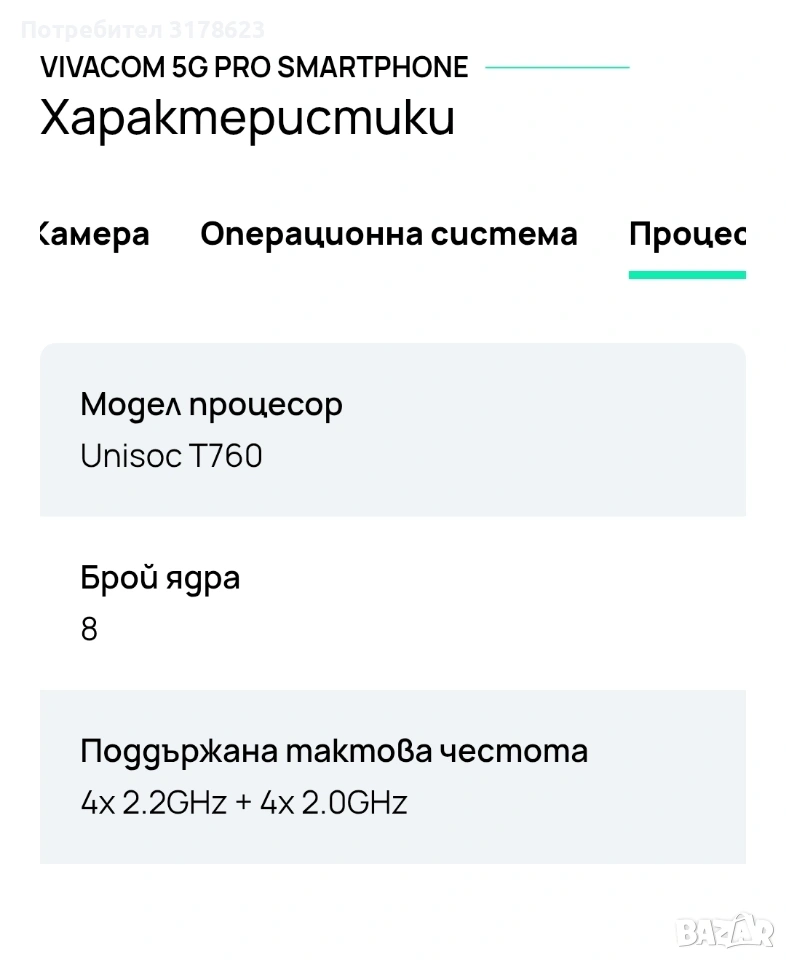
Task: Select the Процесор tab
Action: 687,235
